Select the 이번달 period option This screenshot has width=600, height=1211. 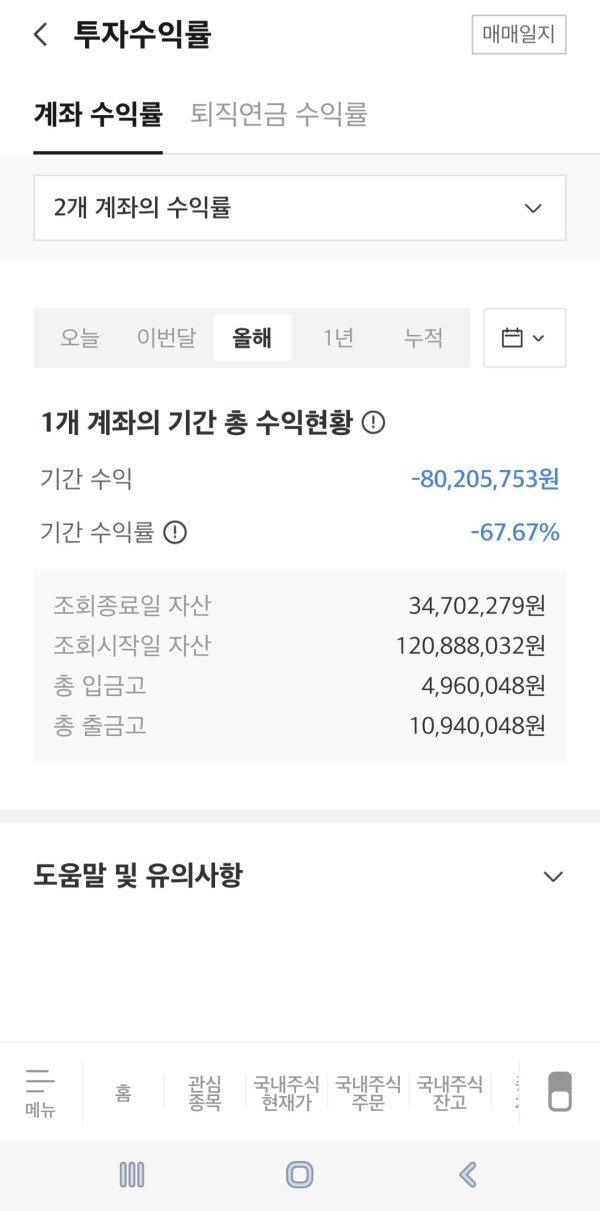pyautogui.click(x=166, y=338)
